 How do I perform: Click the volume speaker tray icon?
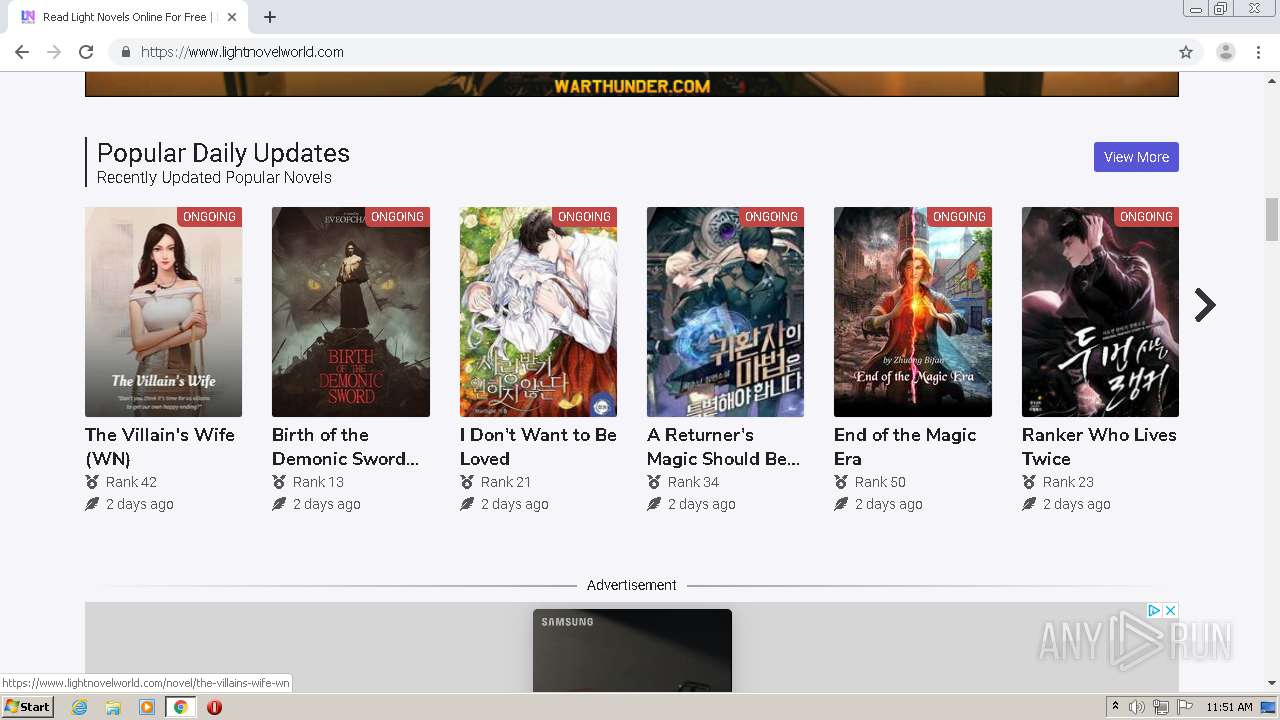pyautogui.click(x=1137, y=707)
